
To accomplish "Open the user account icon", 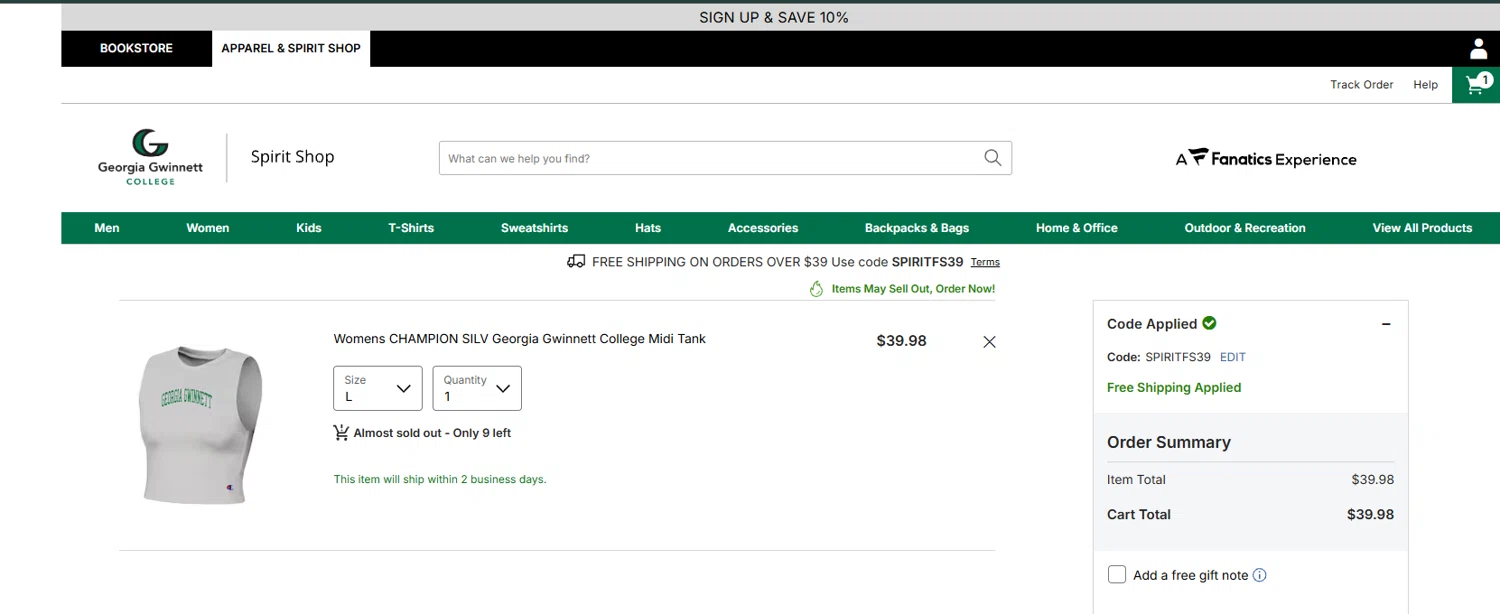I will (1478, 49).
